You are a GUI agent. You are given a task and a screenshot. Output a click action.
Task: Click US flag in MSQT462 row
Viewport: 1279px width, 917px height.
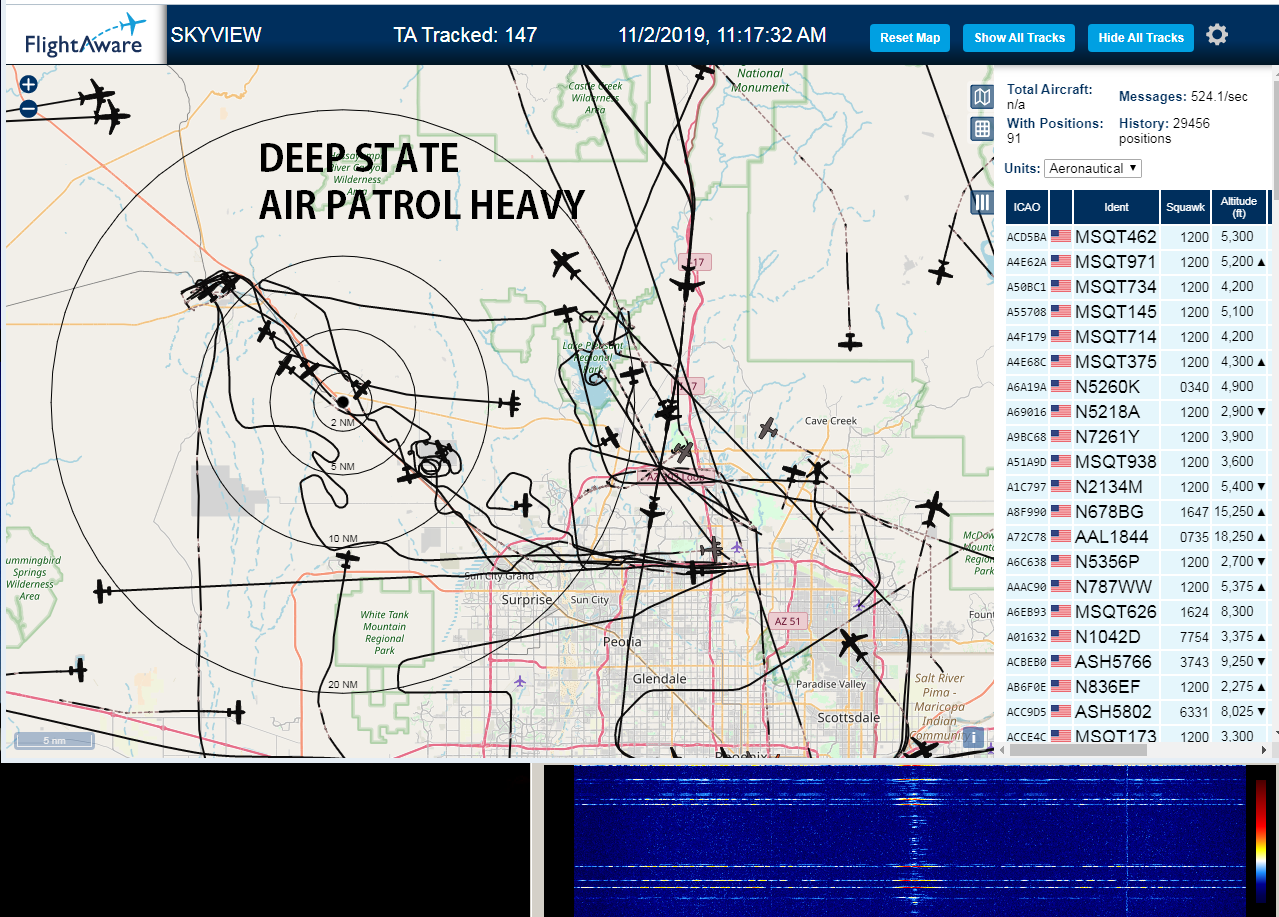(1061, 237)
